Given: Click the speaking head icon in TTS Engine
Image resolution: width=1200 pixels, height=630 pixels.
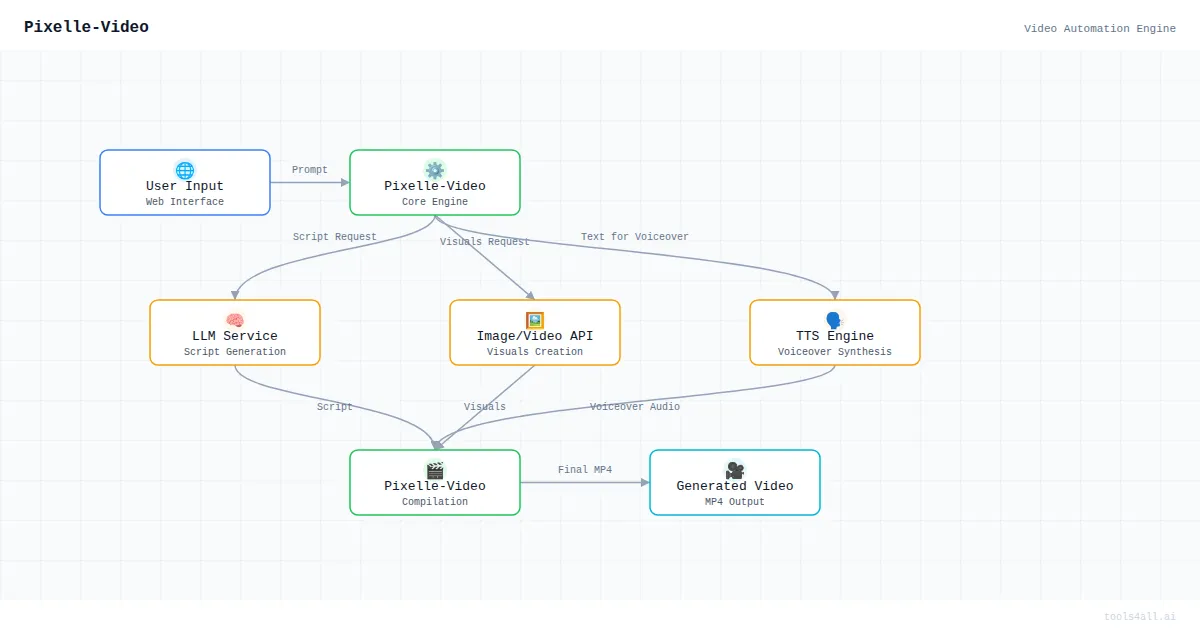Looking at the screenshot, I should [x=835, y=320].
